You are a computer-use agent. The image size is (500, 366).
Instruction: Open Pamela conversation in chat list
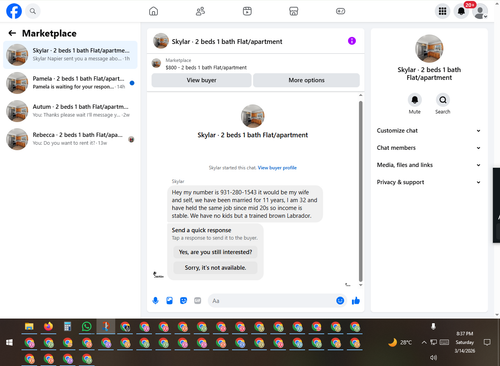point(70,83)
